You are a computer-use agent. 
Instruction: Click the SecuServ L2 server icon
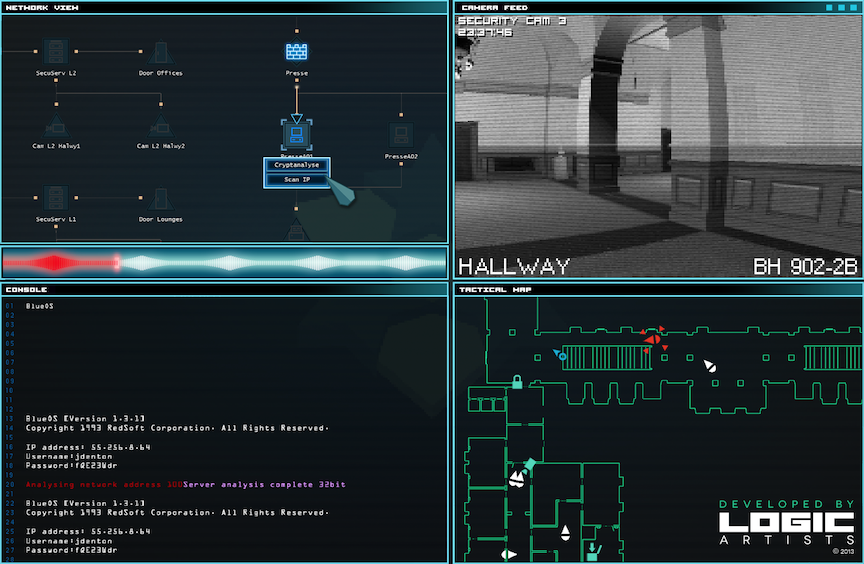pyautogui.click(x=56, y=51)
